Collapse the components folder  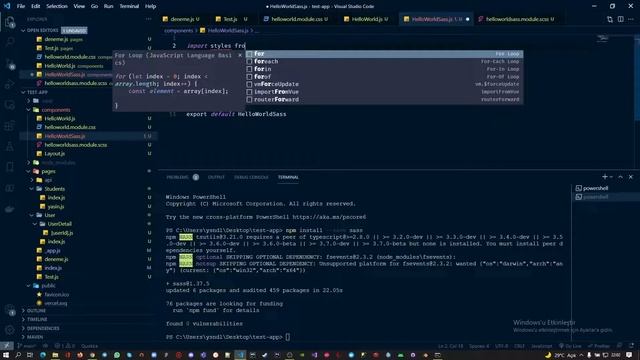coord(29,110)
